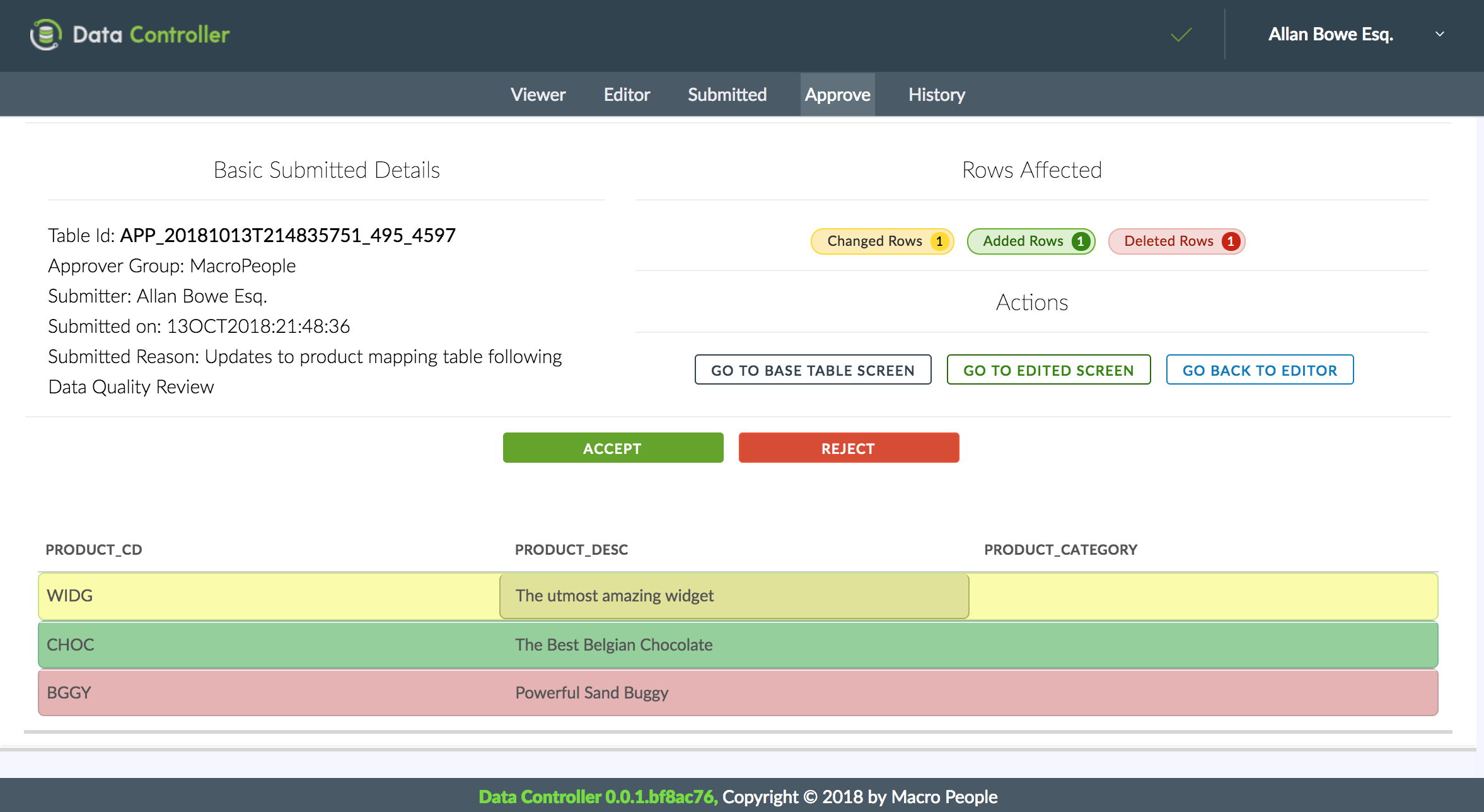Click the Changed Rows yellow badge
1484x812 pixels.
tap(881, 241)
